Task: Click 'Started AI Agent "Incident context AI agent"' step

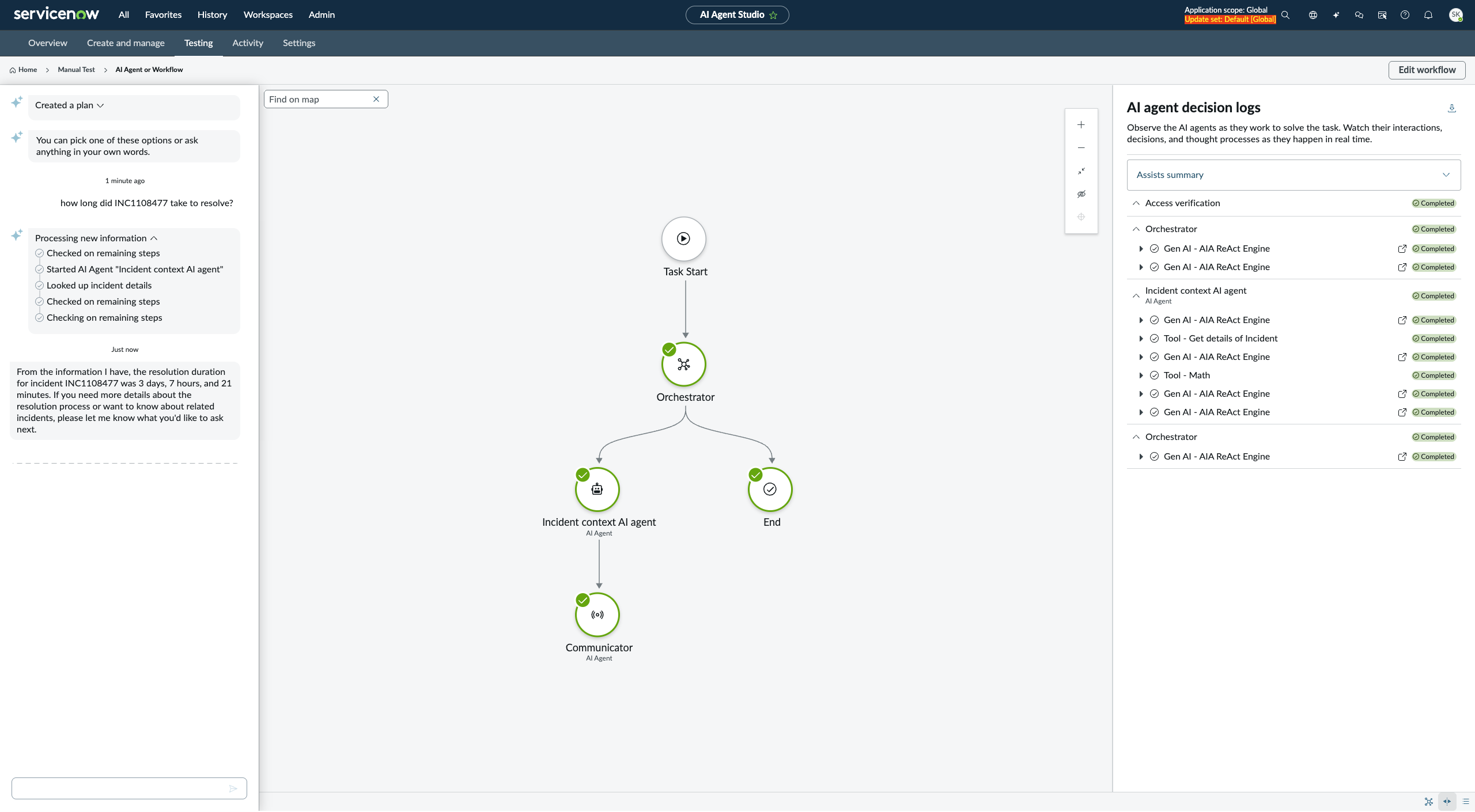Action: [135, 270]
